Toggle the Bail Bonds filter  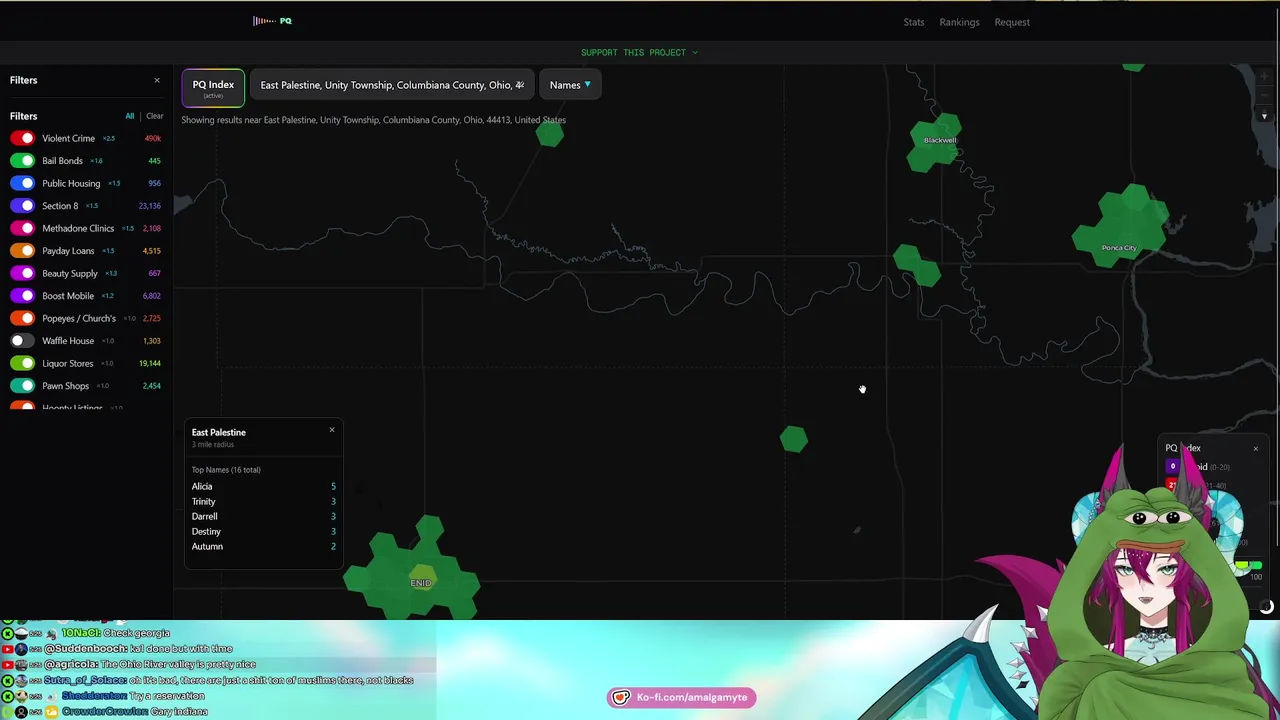pyautogui.click(x=22, y=161)
